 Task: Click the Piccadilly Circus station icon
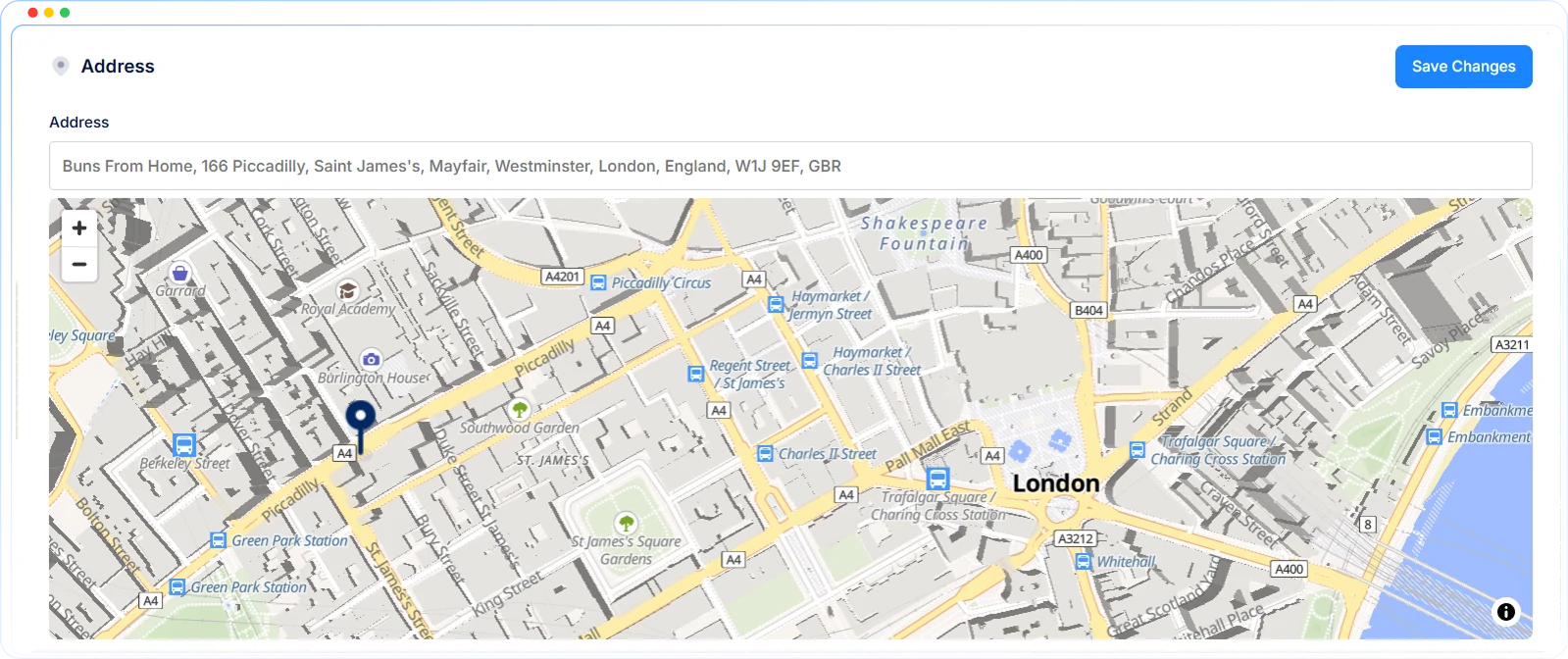pos(598,282)
